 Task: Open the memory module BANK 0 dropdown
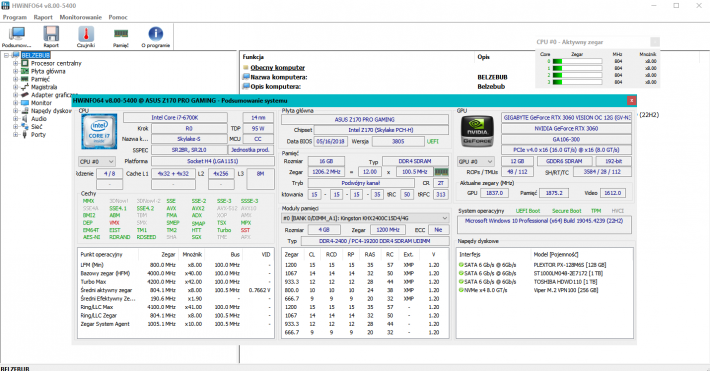(x=365, y=218)
